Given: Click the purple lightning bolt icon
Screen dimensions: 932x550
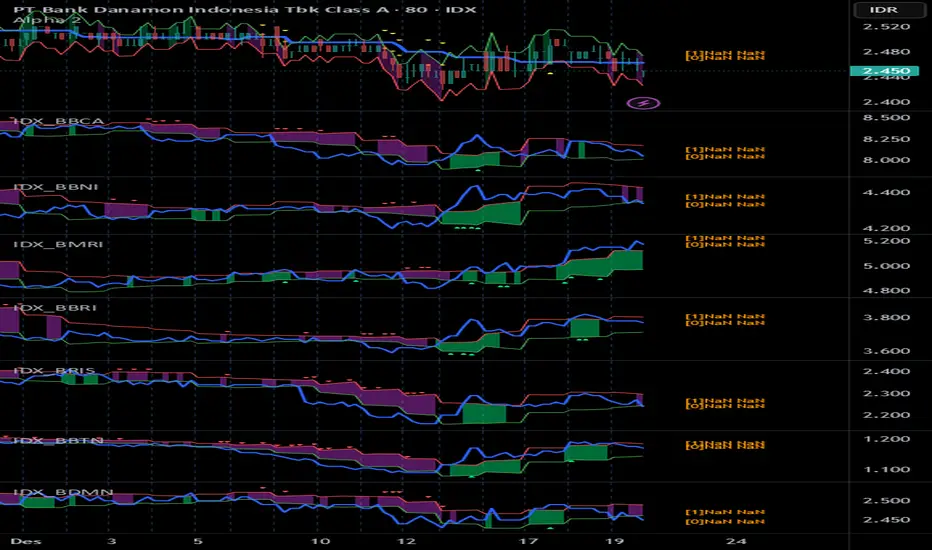Looking at the screenshot, I should [643, 103].
